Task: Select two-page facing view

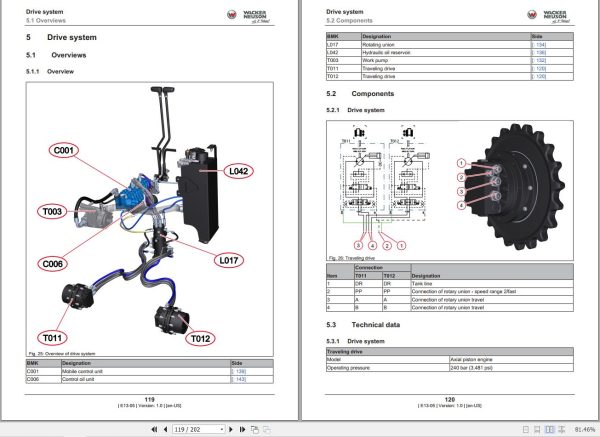Action: click(x=549, y=430)
